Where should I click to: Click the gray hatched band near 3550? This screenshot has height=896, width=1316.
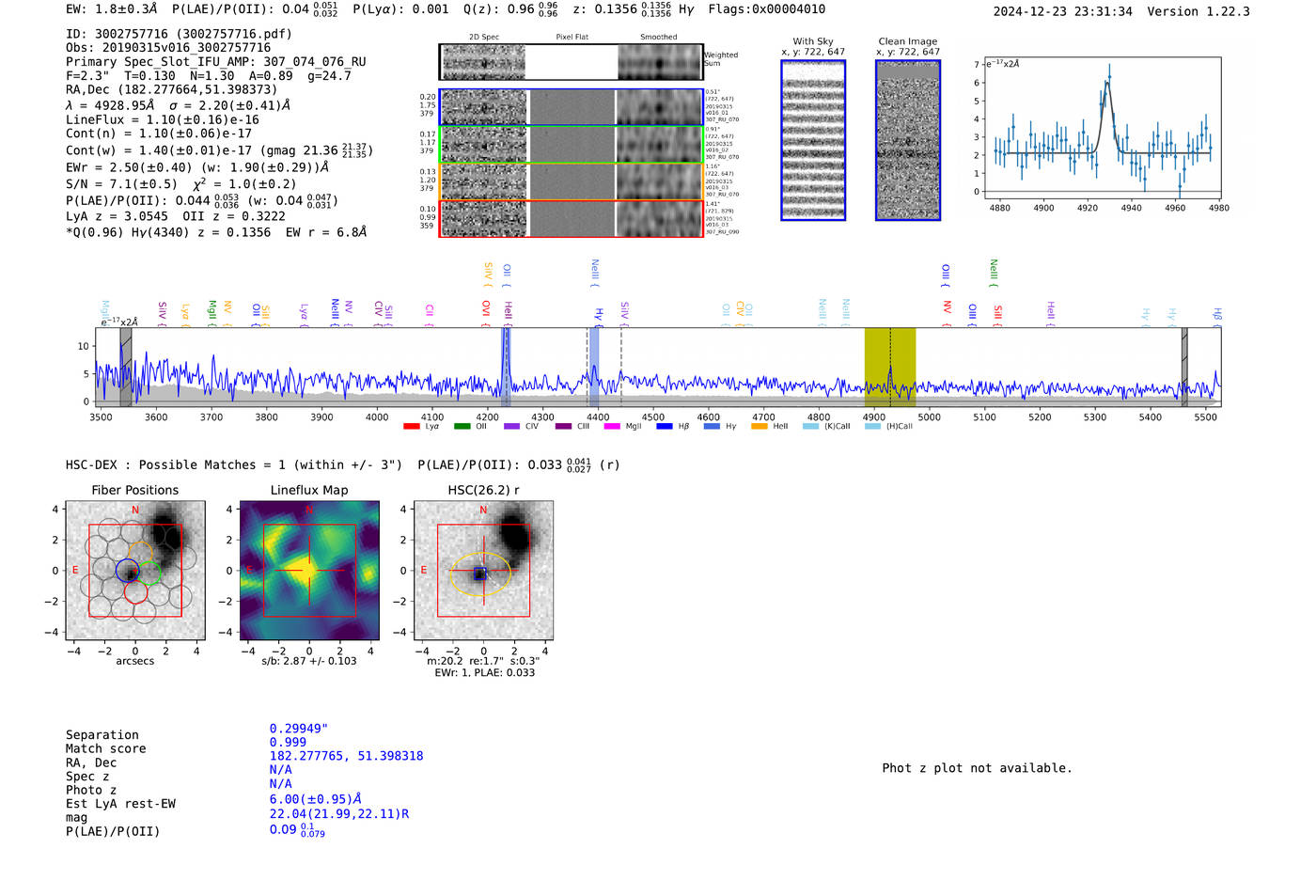(x=126, y=367)
